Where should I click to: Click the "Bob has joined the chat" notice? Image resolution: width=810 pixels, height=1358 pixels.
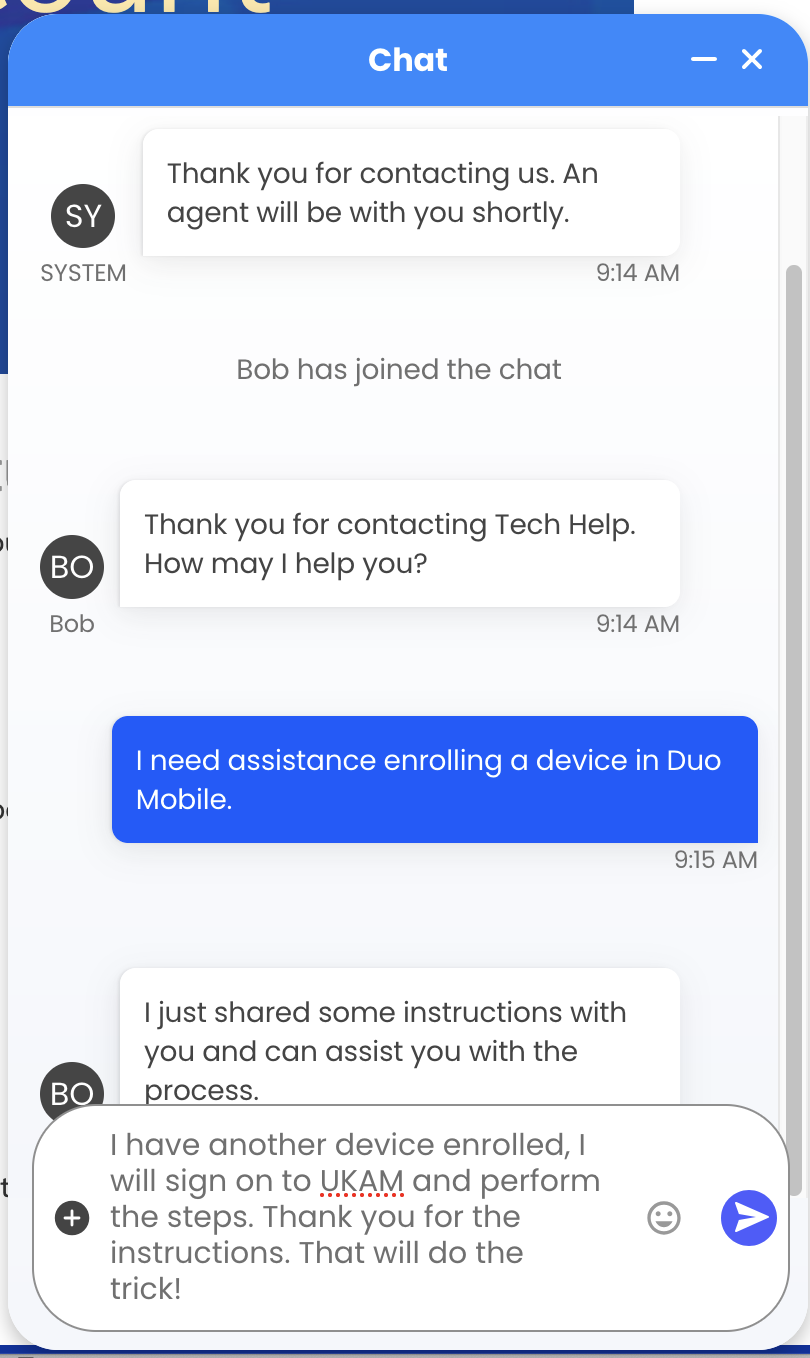(399, 369)
